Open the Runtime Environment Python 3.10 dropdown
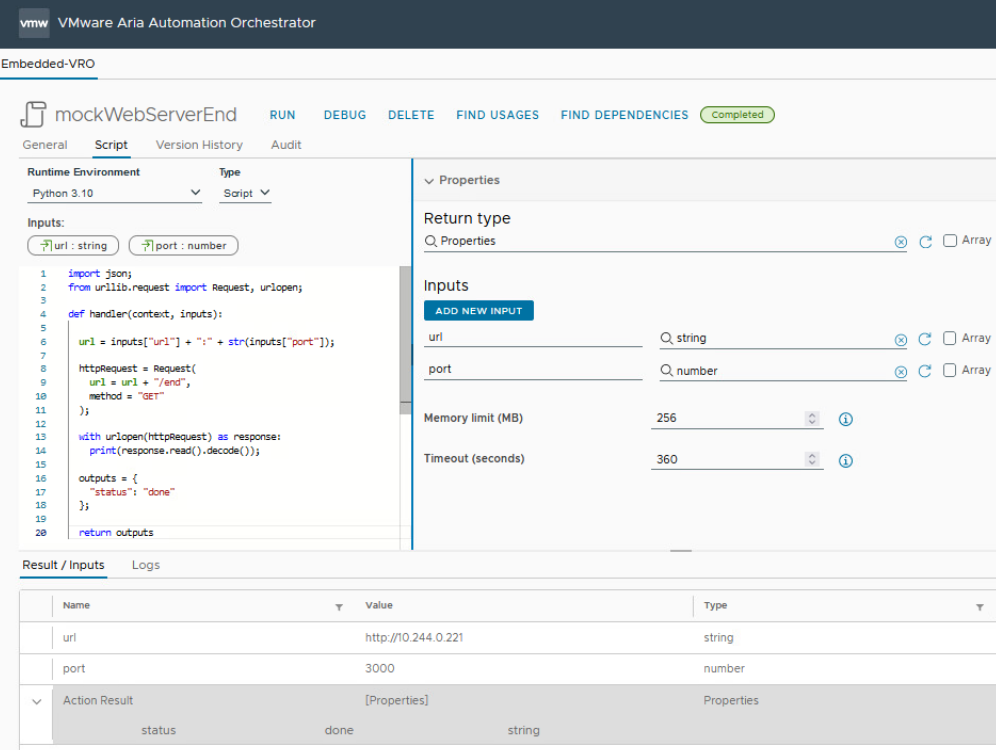996x750 pixels. click(114, 193)
